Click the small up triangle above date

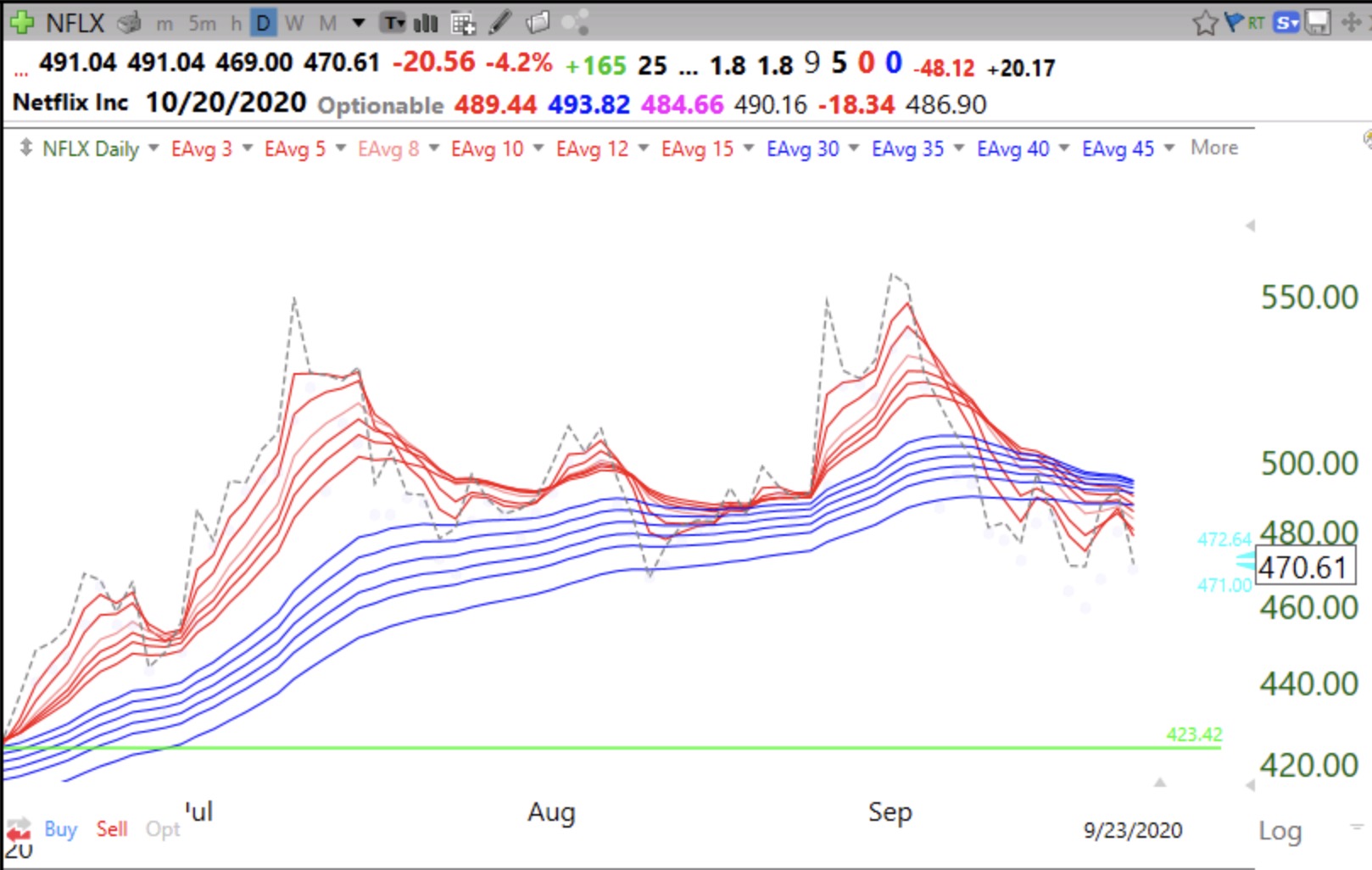(x=1159, y=782)
